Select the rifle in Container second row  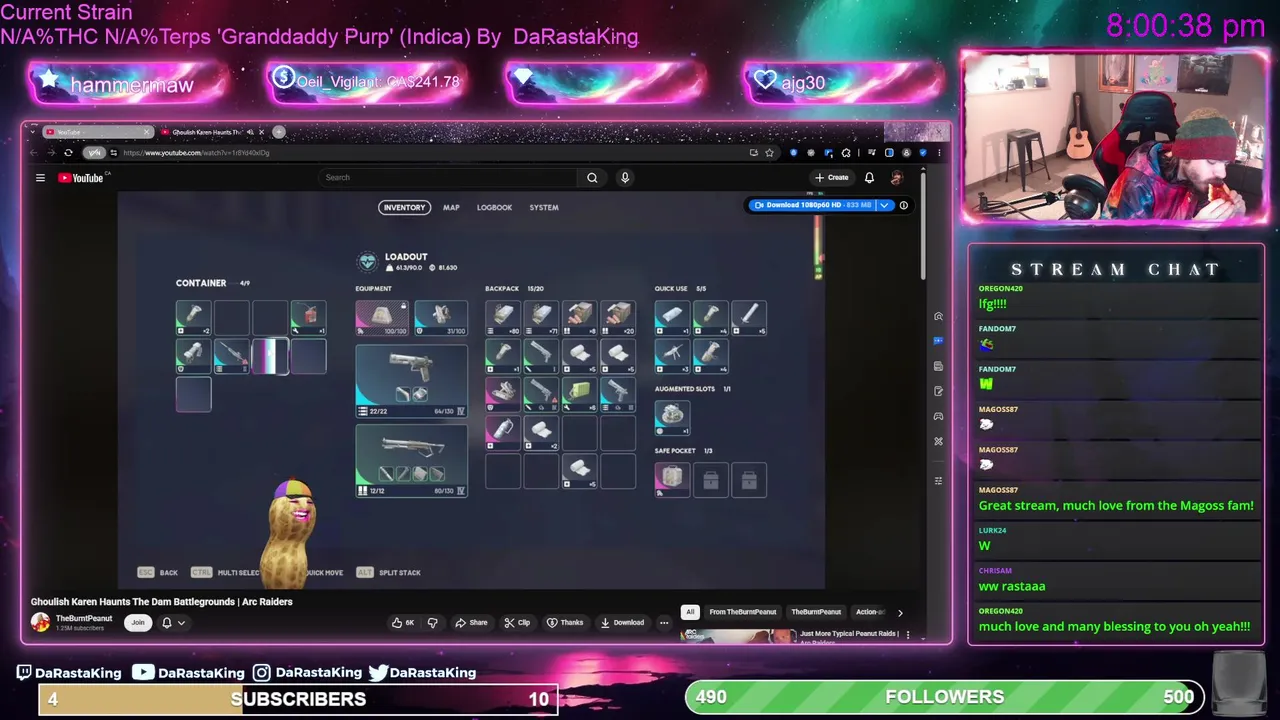click(231, 355)
